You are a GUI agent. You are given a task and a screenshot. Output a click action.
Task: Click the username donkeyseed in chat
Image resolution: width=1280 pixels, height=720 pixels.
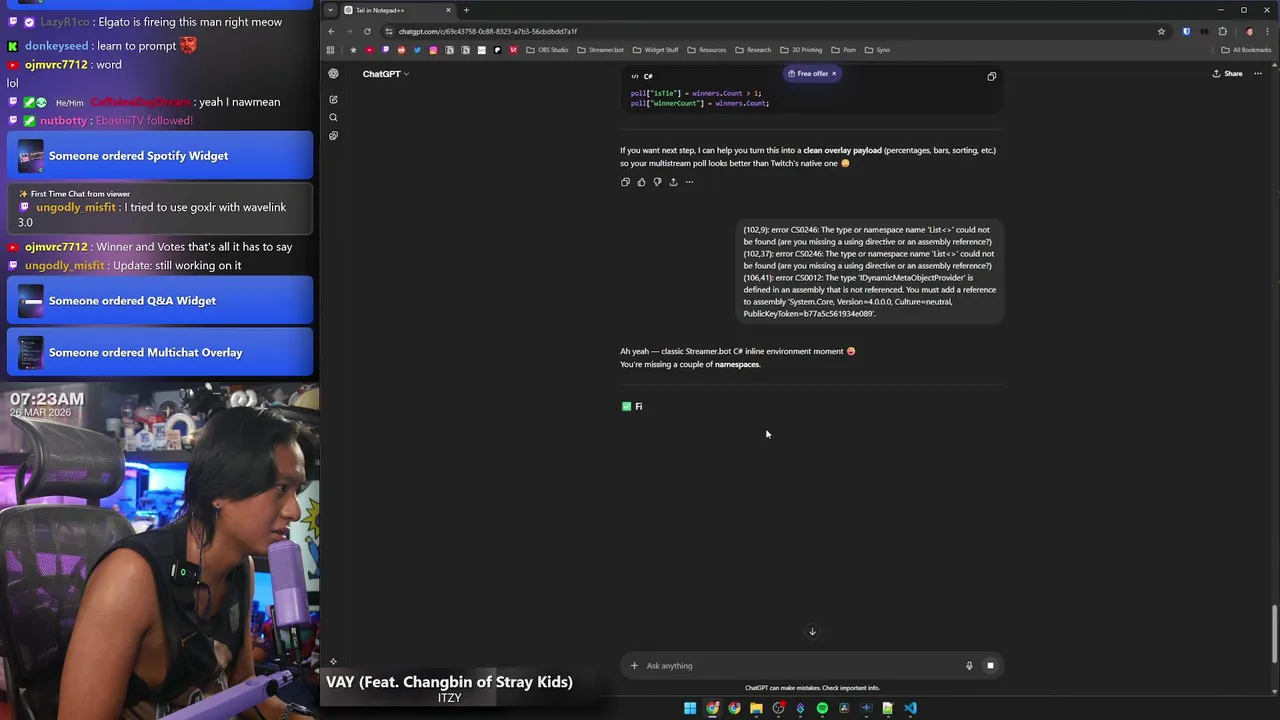[57, 46]
